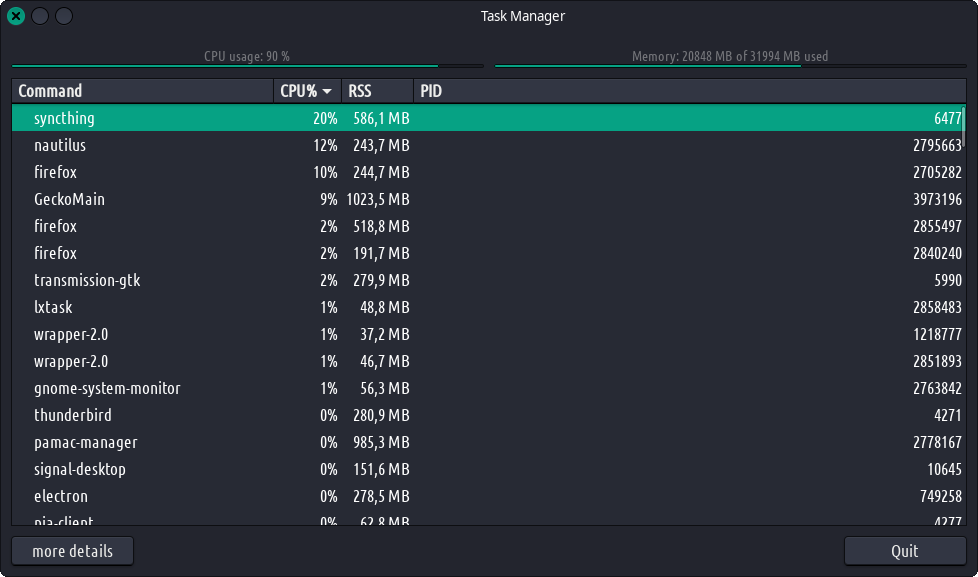
Task: Click the process list vertical scrollbar
Action: [964, 300]
